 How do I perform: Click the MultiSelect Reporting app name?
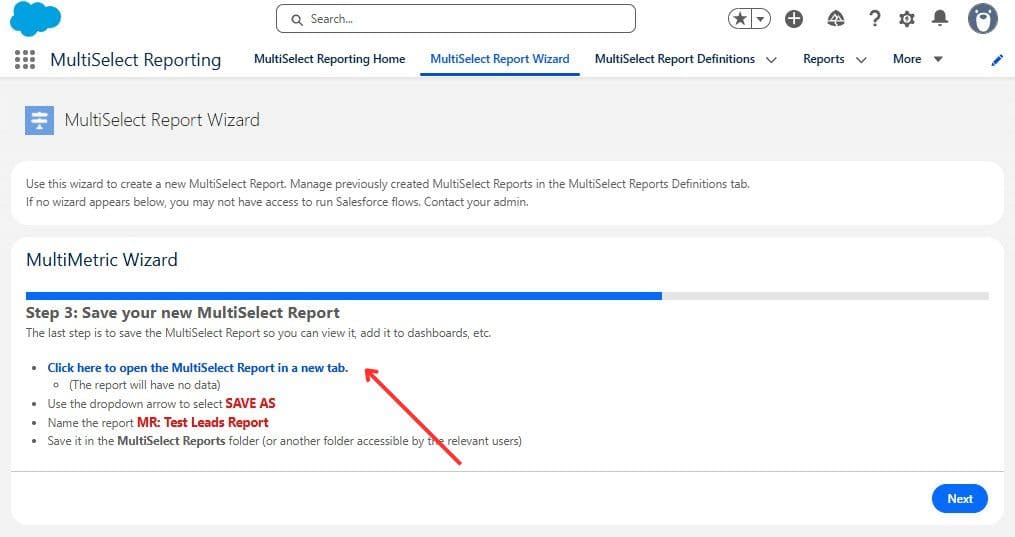point(135,60)
